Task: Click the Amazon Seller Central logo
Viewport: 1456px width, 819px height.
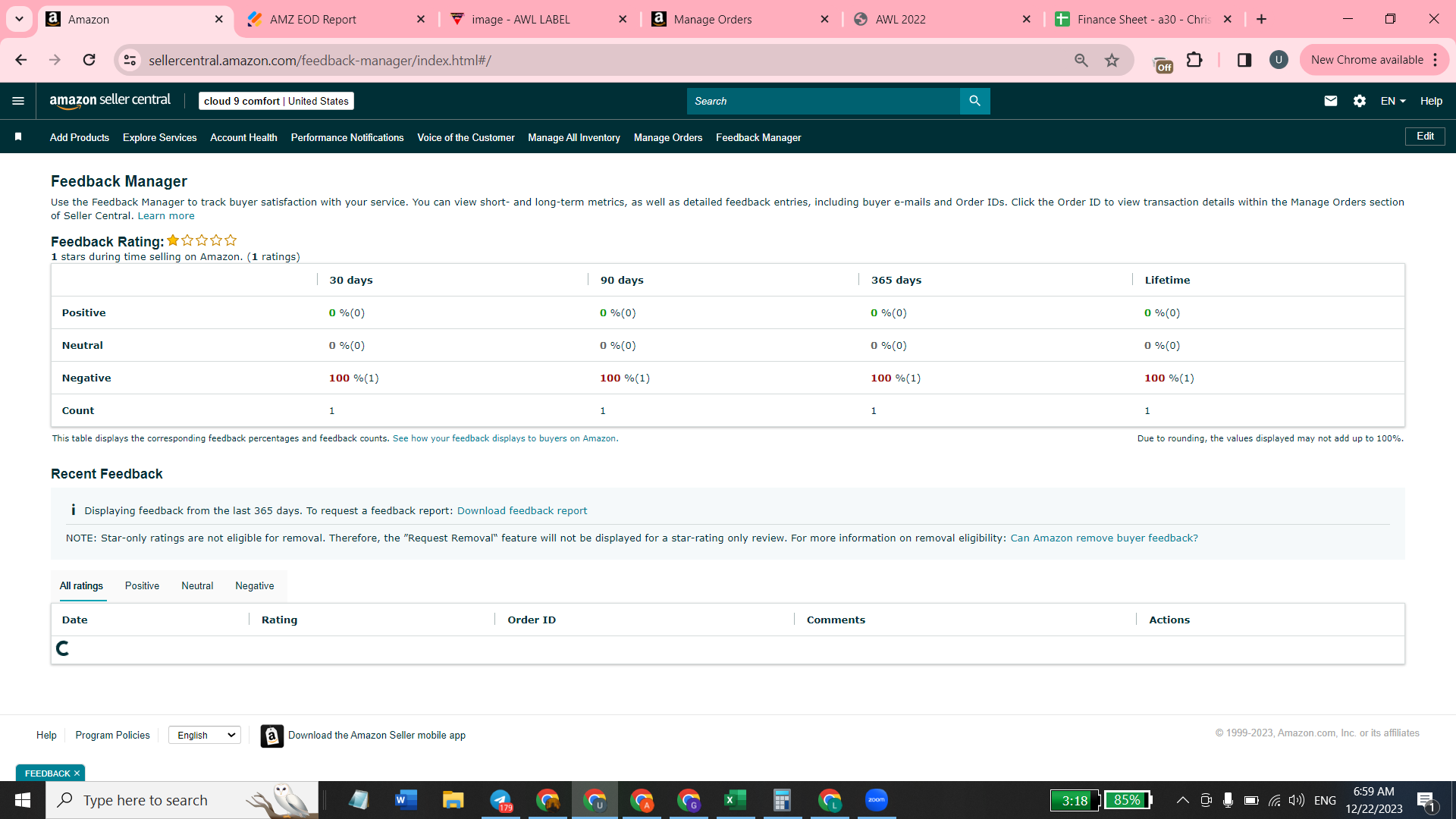Action: pos(110,101)
